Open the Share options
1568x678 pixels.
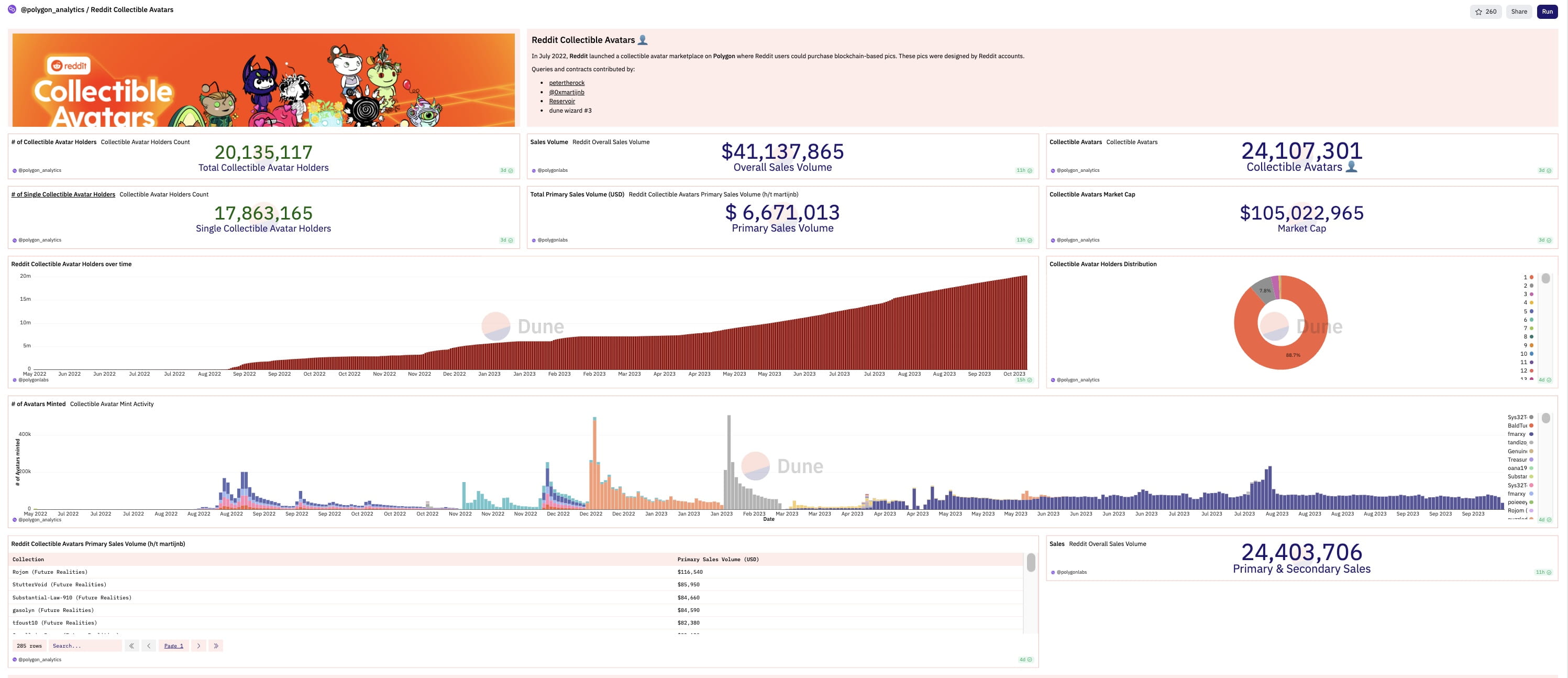[1519, 12]
